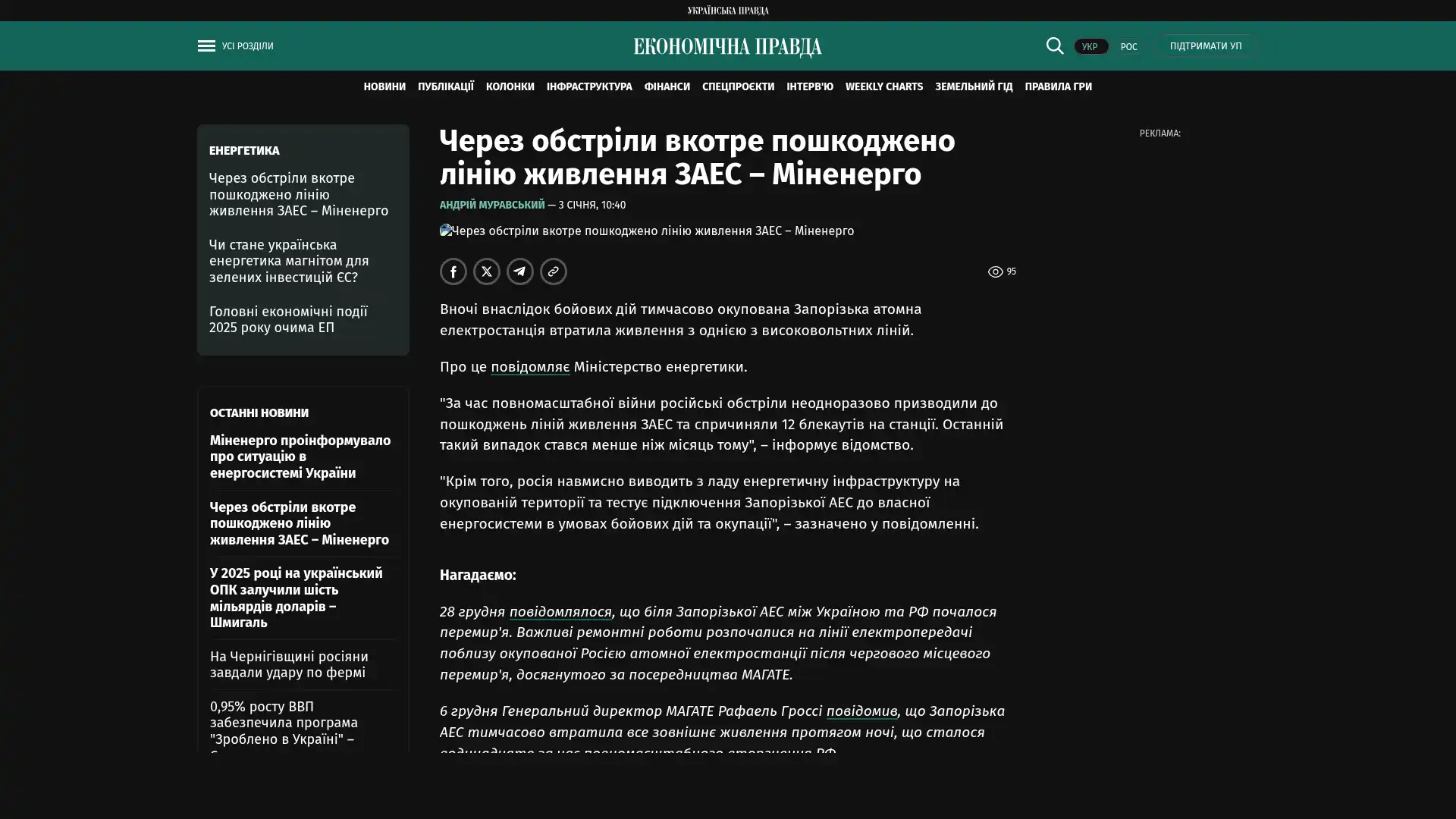Image resolution: width=1456 pixels, height=819 pixels.
Task: Open news about Шмигаль and ОПК investments
Action: [x=296, y=598]
